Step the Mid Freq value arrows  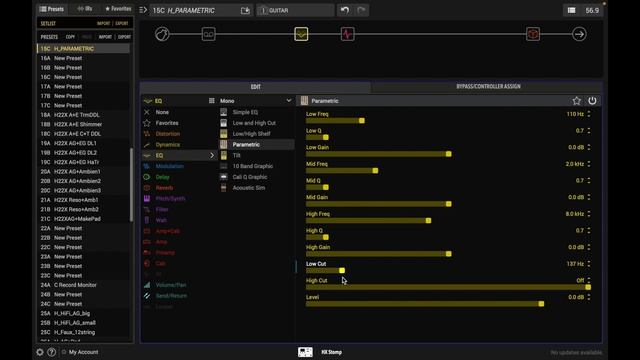[589, 164]
